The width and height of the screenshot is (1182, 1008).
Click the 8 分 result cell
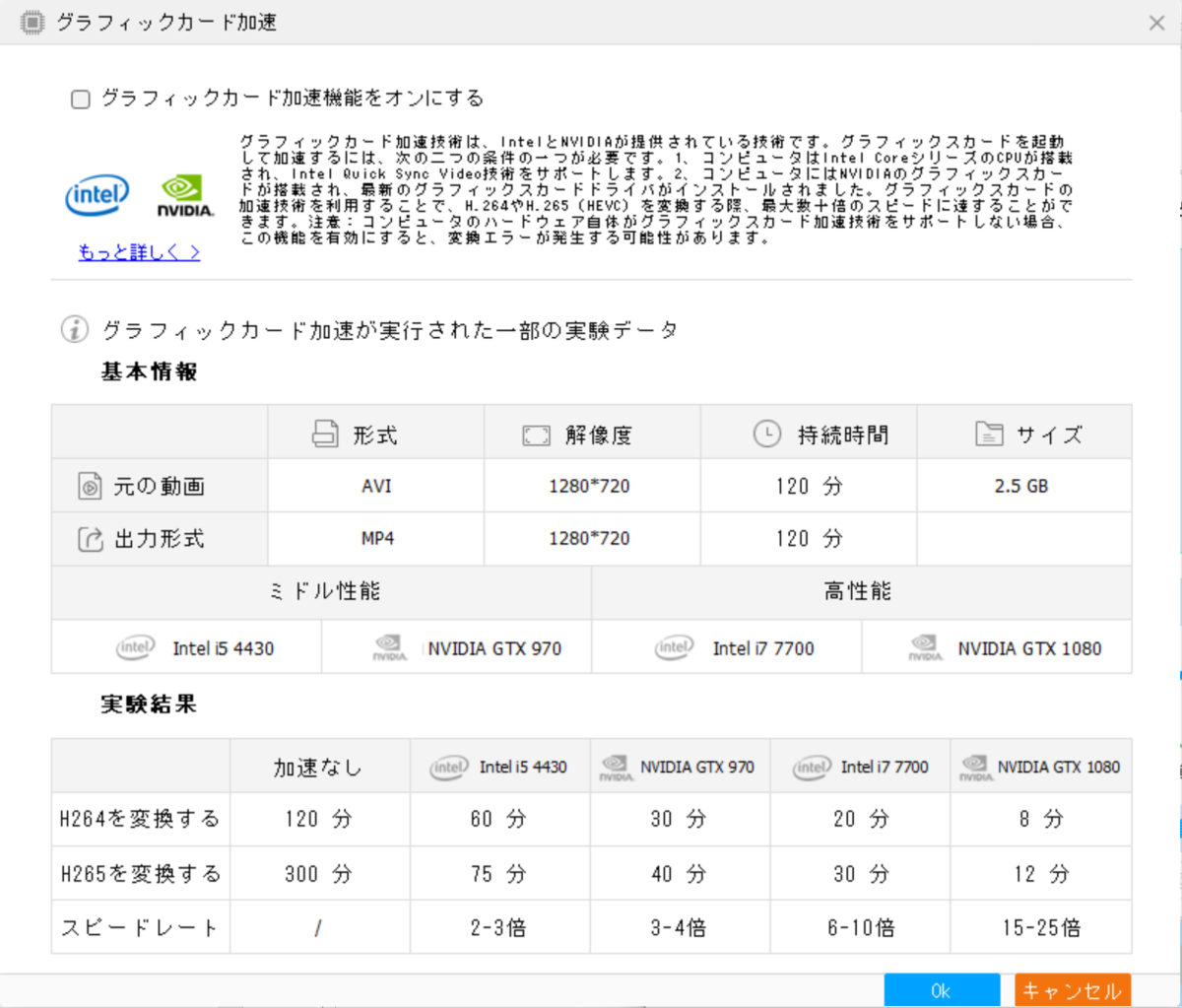tap(1041, 819)
